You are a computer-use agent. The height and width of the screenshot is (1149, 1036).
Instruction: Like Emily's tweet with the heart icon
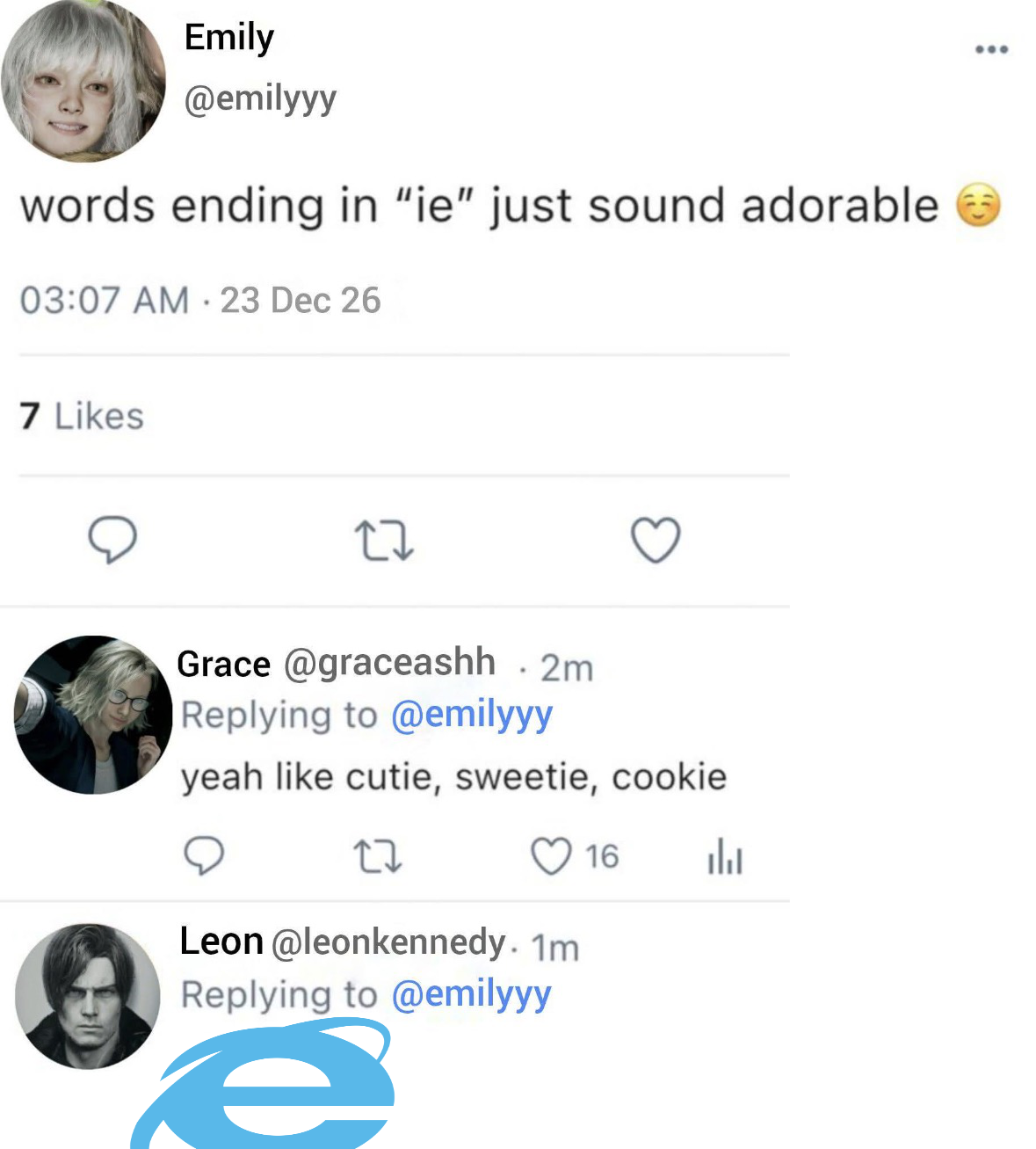pyautogui.click(x=656, y=539)
